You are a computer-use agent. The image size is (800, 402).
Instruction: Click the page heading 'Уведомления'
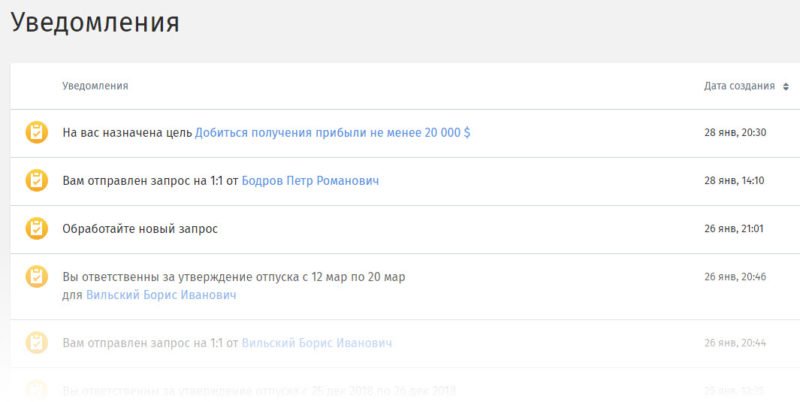point(96,23)
